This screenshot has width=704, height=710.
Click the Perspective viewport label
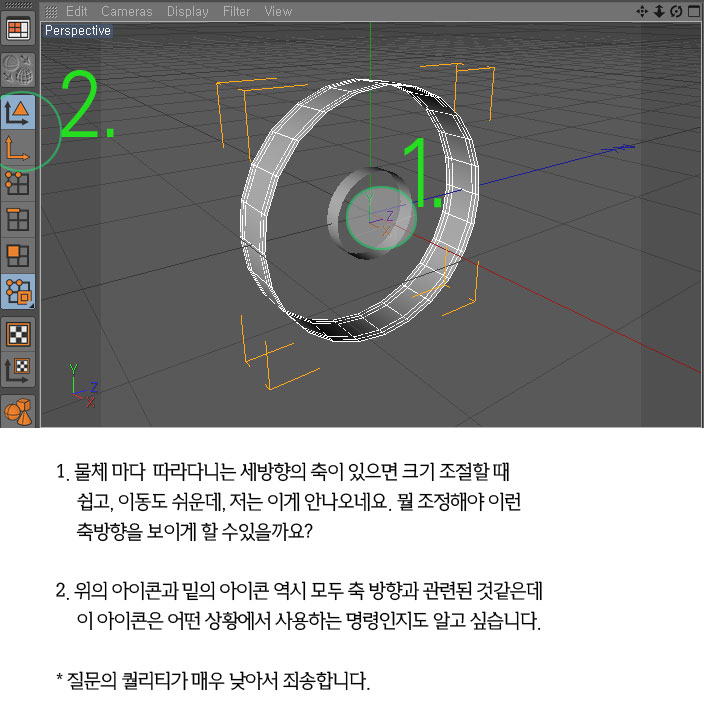point(78,30)
